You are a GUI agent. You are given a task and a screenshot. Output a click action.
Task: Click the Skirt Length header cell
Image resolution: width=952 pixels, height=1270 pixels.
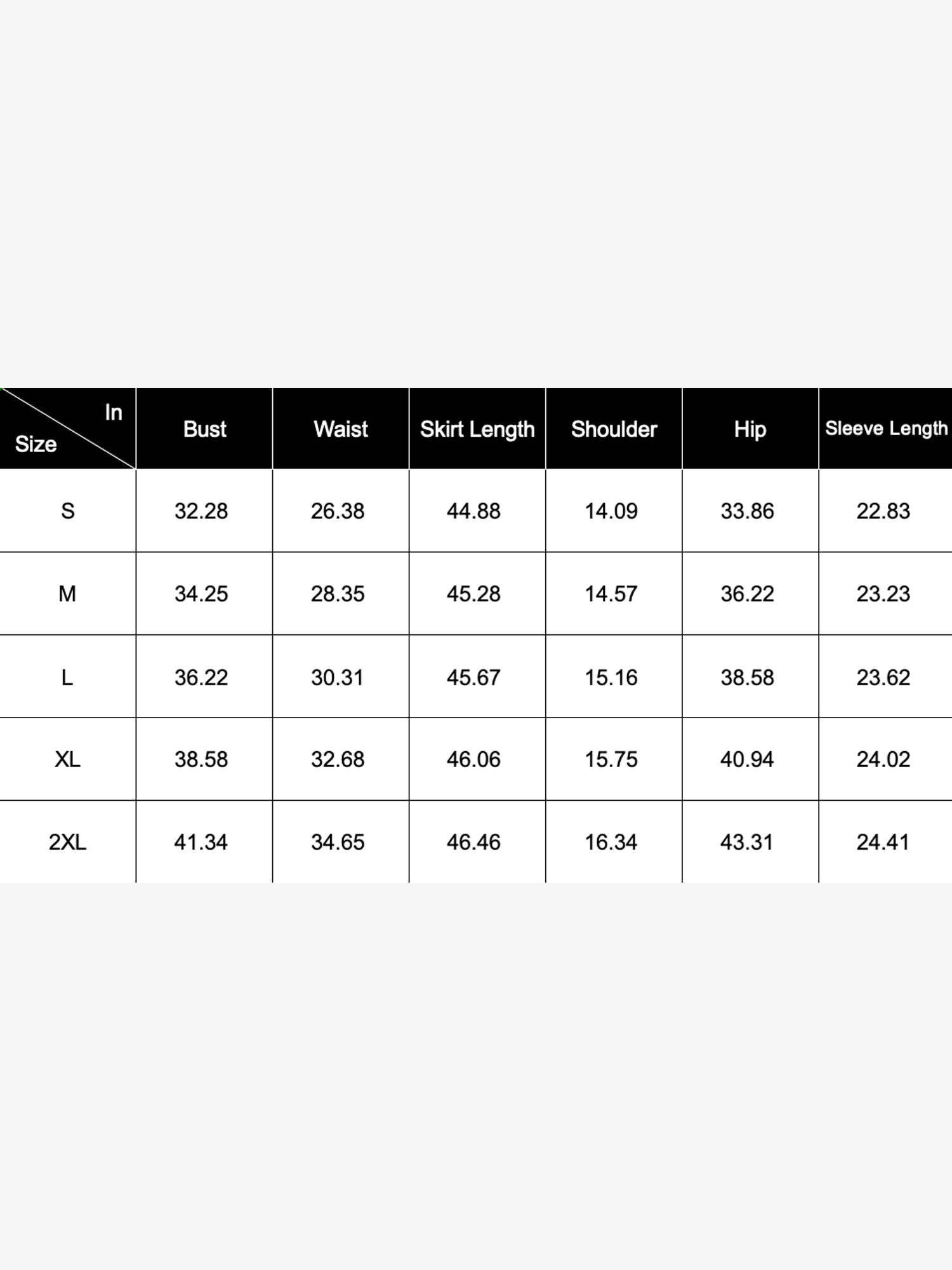pyautogui.click(x=477, y=429)
